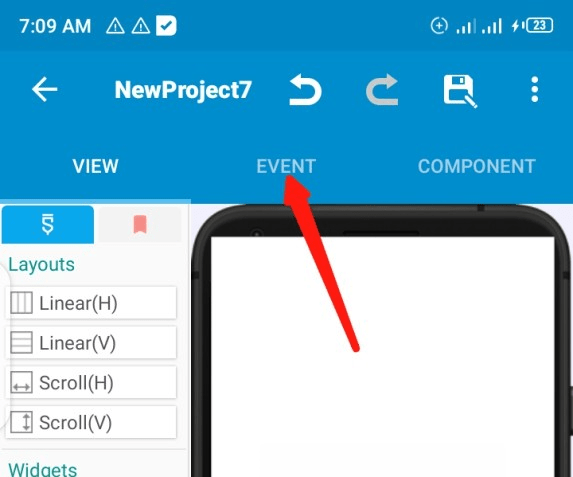Screen dimensions: 573x477
Task: Pick the Scroll(H) layout item
Action: tap(91, 382)
